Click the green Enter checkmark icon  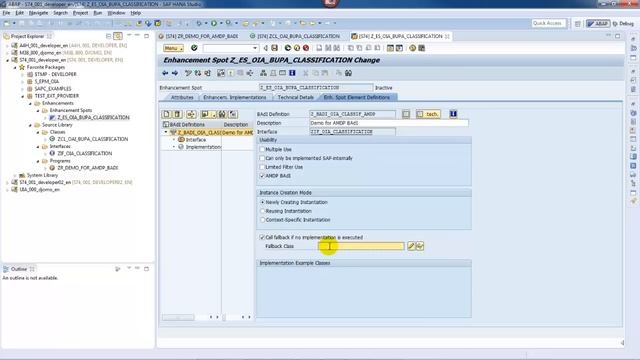[194, 48]
